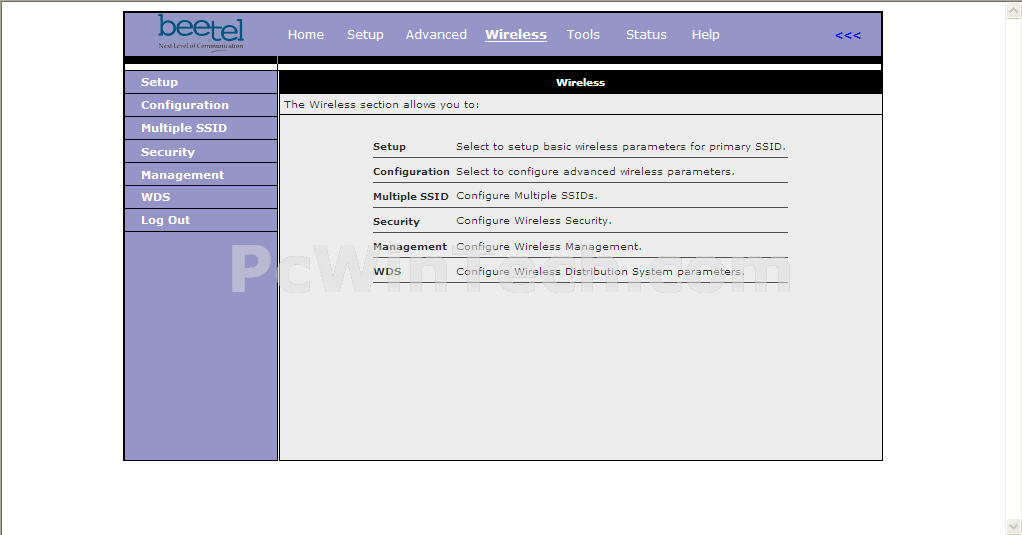Click 'Select to setup basic wireless parameters' text
The width and height of the screenshot is (1022, 535).
(621, 147)
